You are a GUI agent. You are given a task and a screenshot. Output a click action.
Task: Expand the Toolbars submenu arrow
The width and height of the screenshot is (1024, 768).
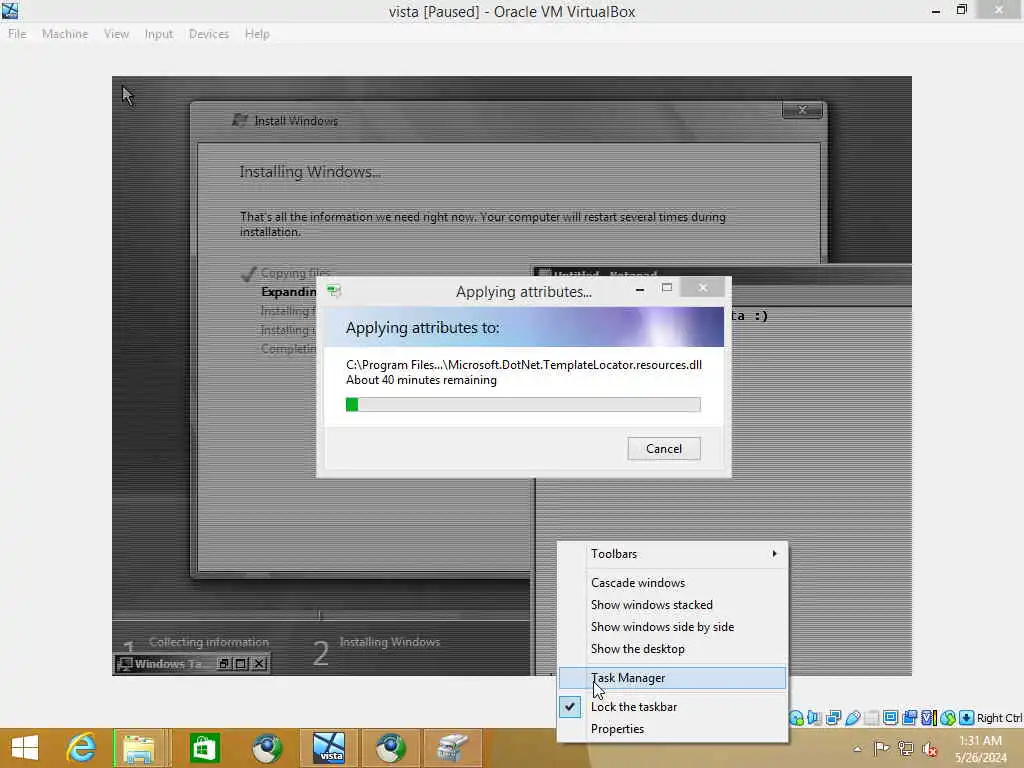pos(775,554)
